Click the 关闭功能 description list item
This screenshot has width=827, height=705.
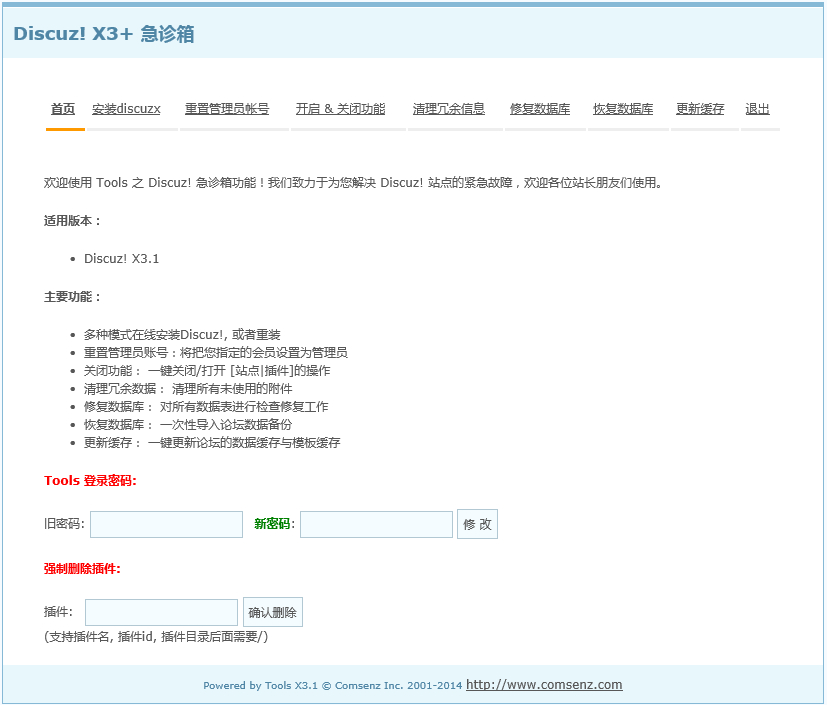[207, 371]
